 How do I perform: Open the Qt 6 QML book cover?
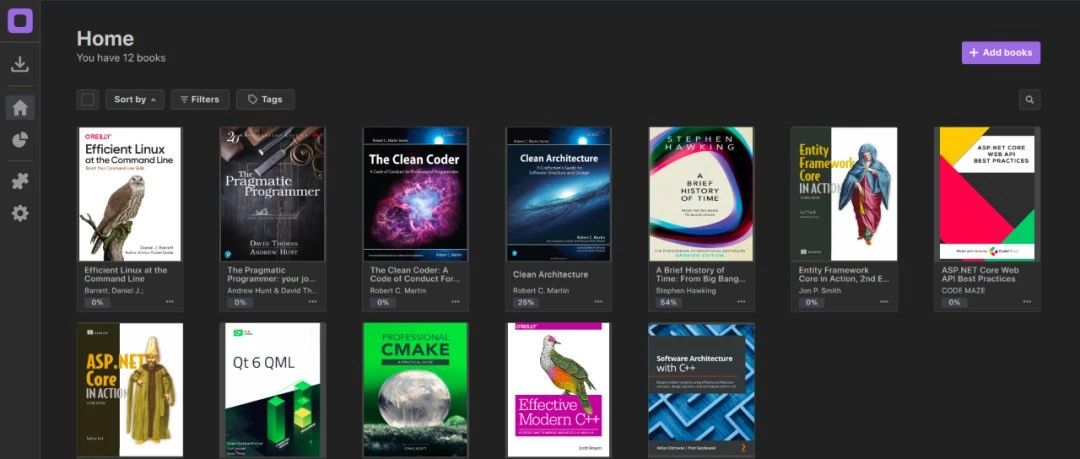point(273,390)
